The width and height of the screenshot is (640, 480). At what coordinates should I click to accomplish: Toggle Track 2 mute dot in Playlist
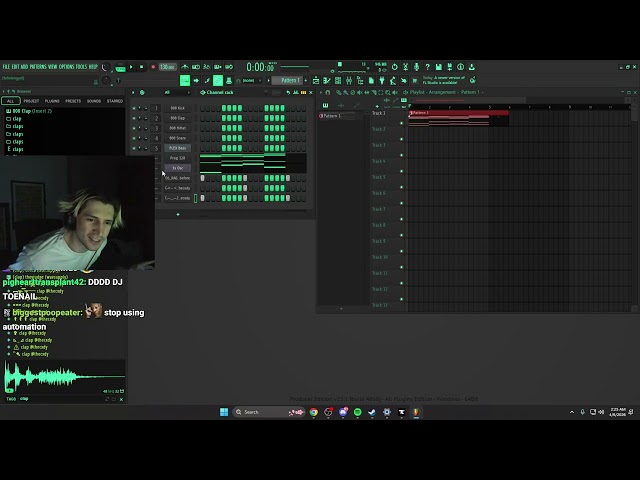pos(402,139)
